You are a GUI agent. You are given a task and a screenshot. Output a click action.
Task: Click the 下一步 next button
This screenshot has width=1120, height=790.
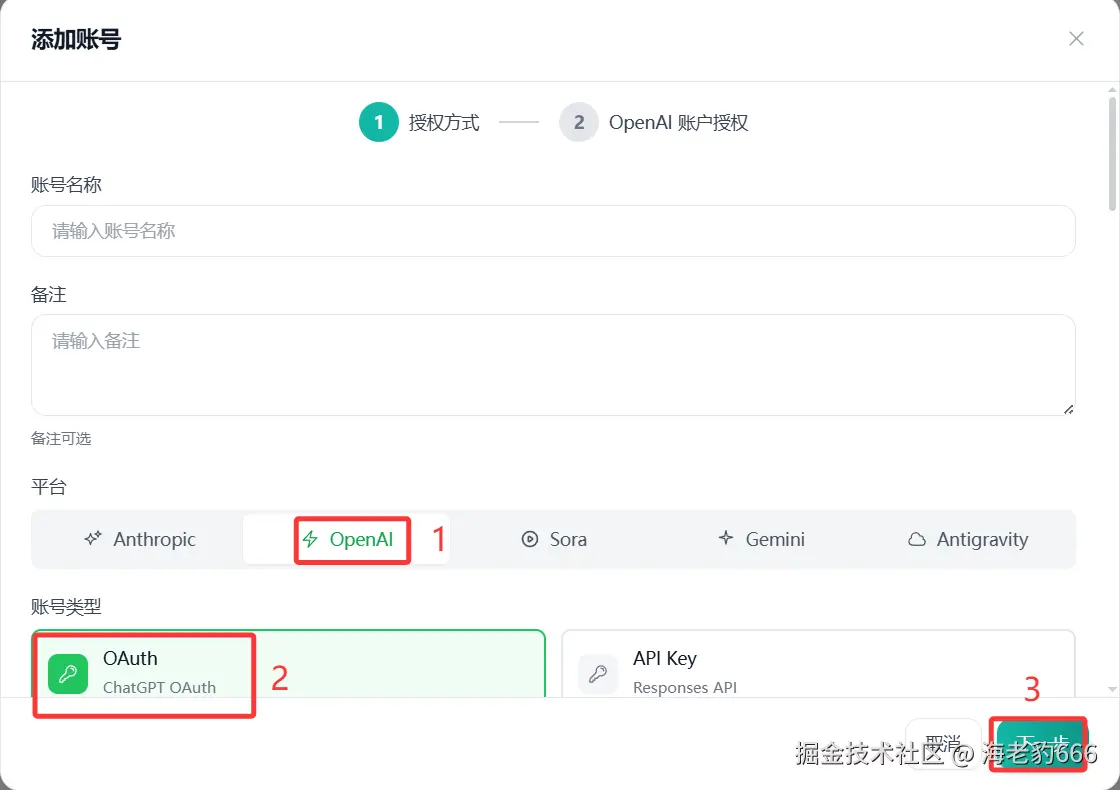click(1041, 744)
